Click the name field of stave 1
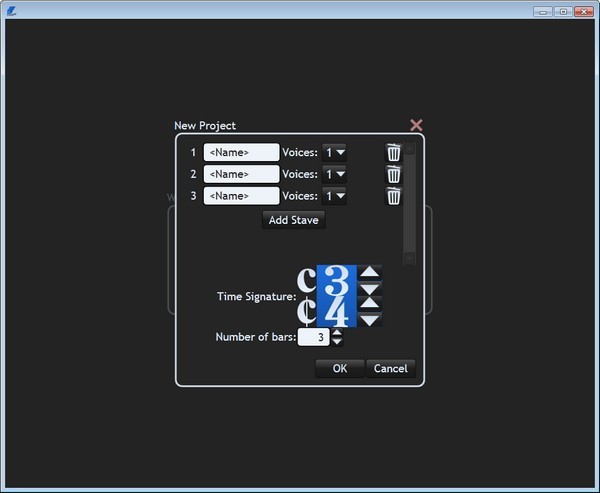Image resolution: width=600 pixels, height=493 pixels. click(x=241, y=152)
